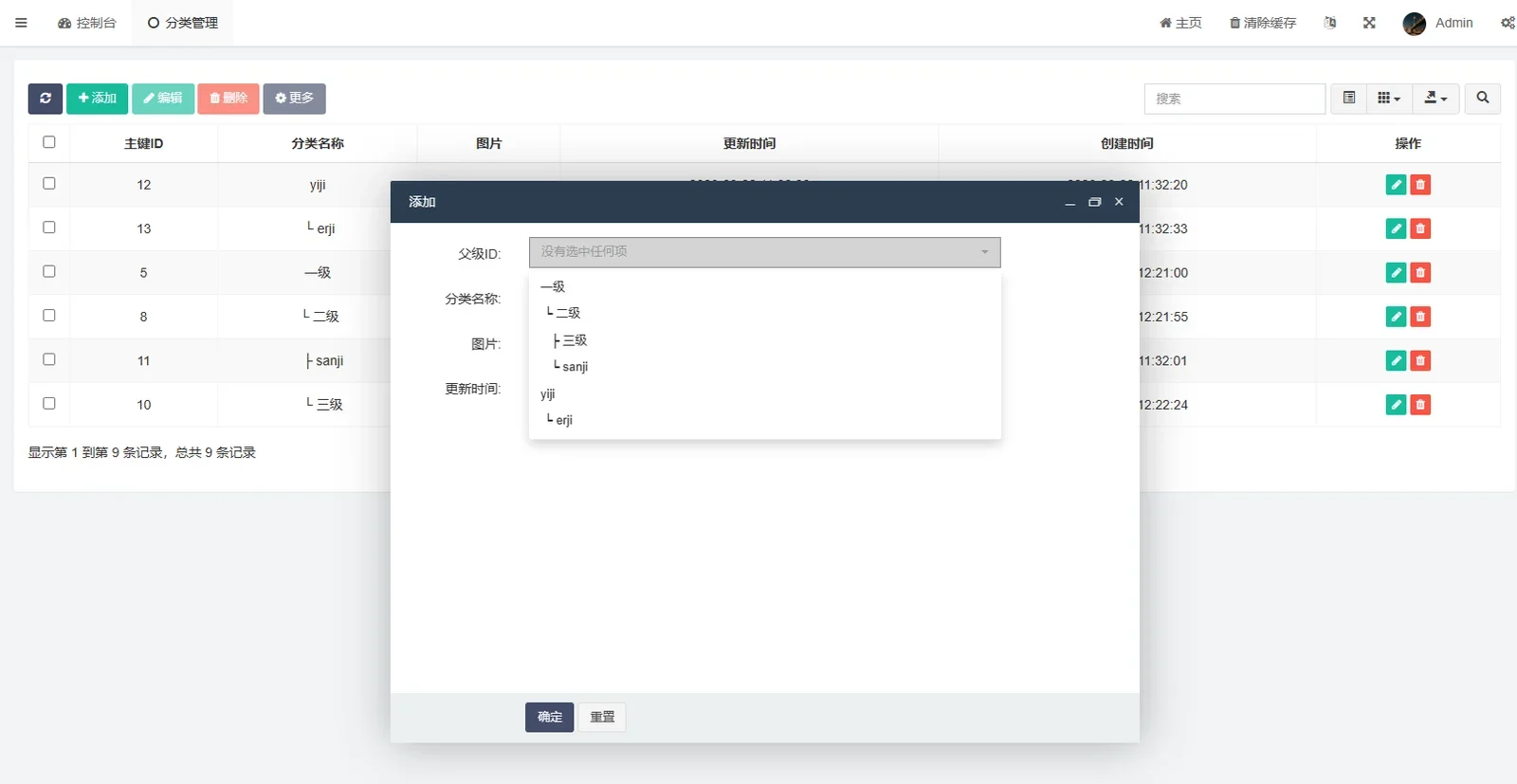The height and width of the screenshot is (784, 1517).
Task: Click 清除缓存 in the header
Action: pos(1263,23)
